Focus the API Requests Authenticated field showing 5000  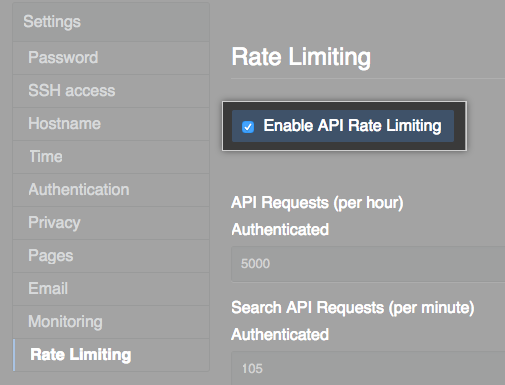tap(368, 264)
